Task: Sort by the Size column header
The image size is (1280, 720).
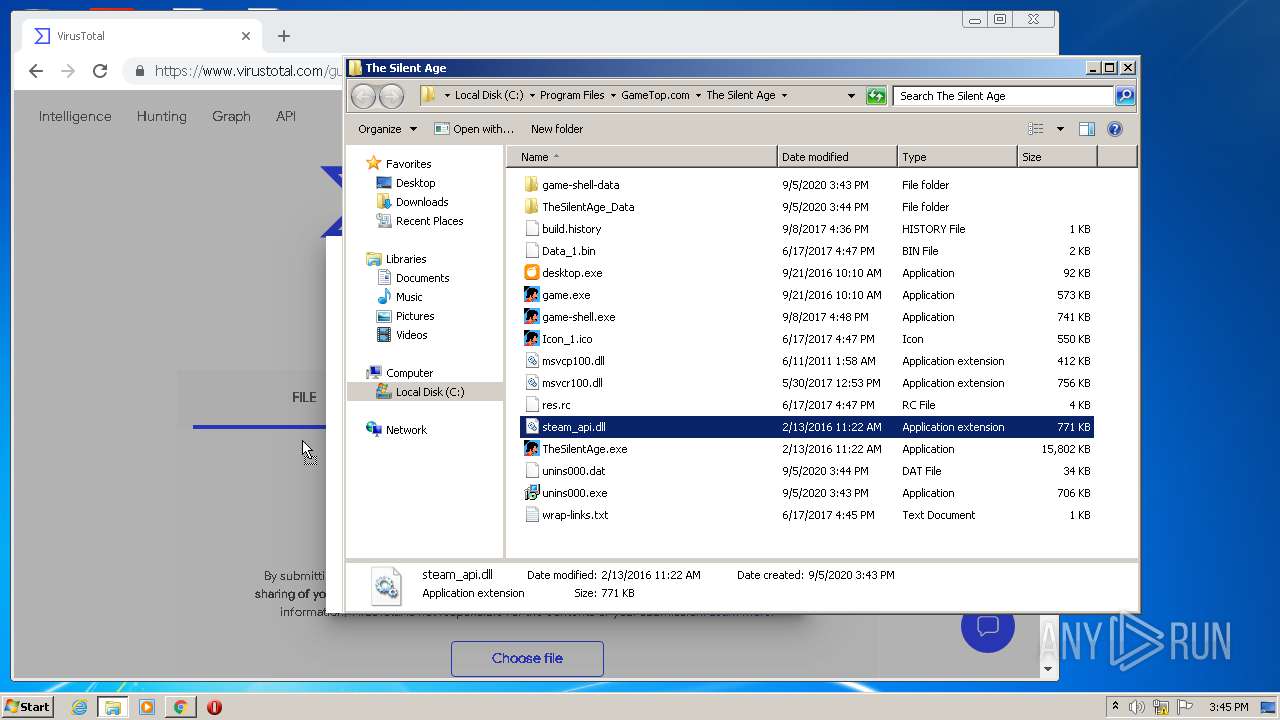Action: click(1057, 157)
